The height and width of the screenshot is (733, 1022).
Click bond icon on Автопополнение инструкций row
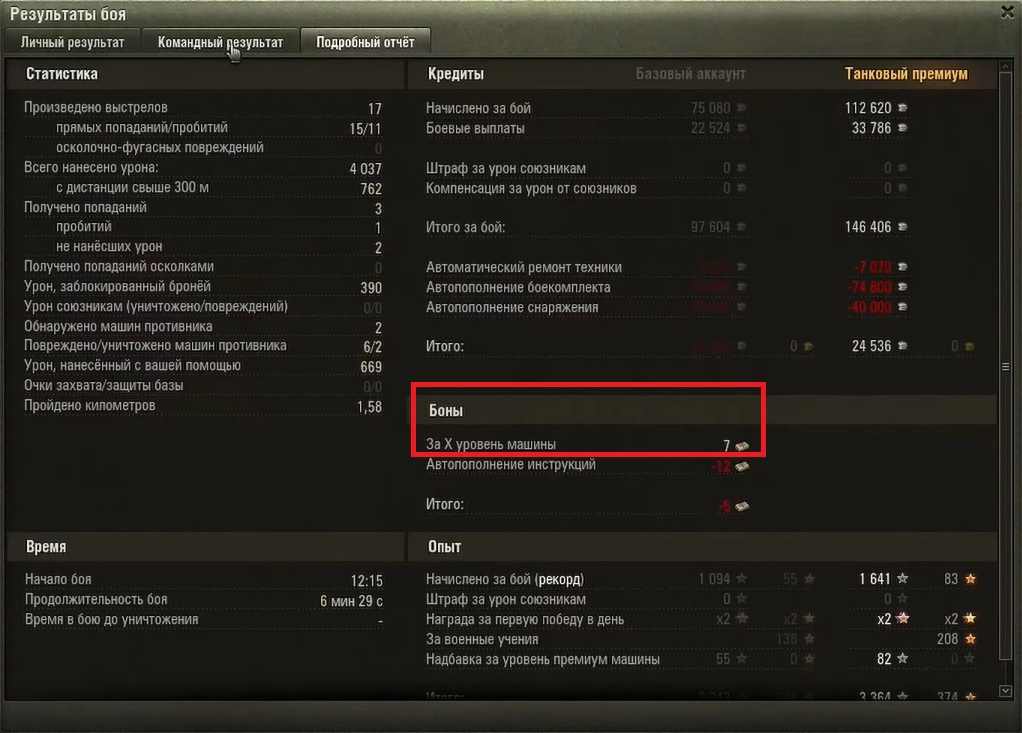(x=742, y=467)
